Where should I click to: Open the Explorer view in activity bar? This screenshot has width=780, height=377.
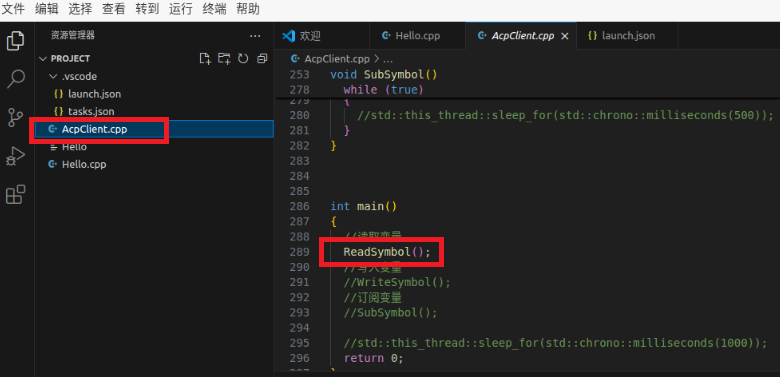[x=16, y=41]
